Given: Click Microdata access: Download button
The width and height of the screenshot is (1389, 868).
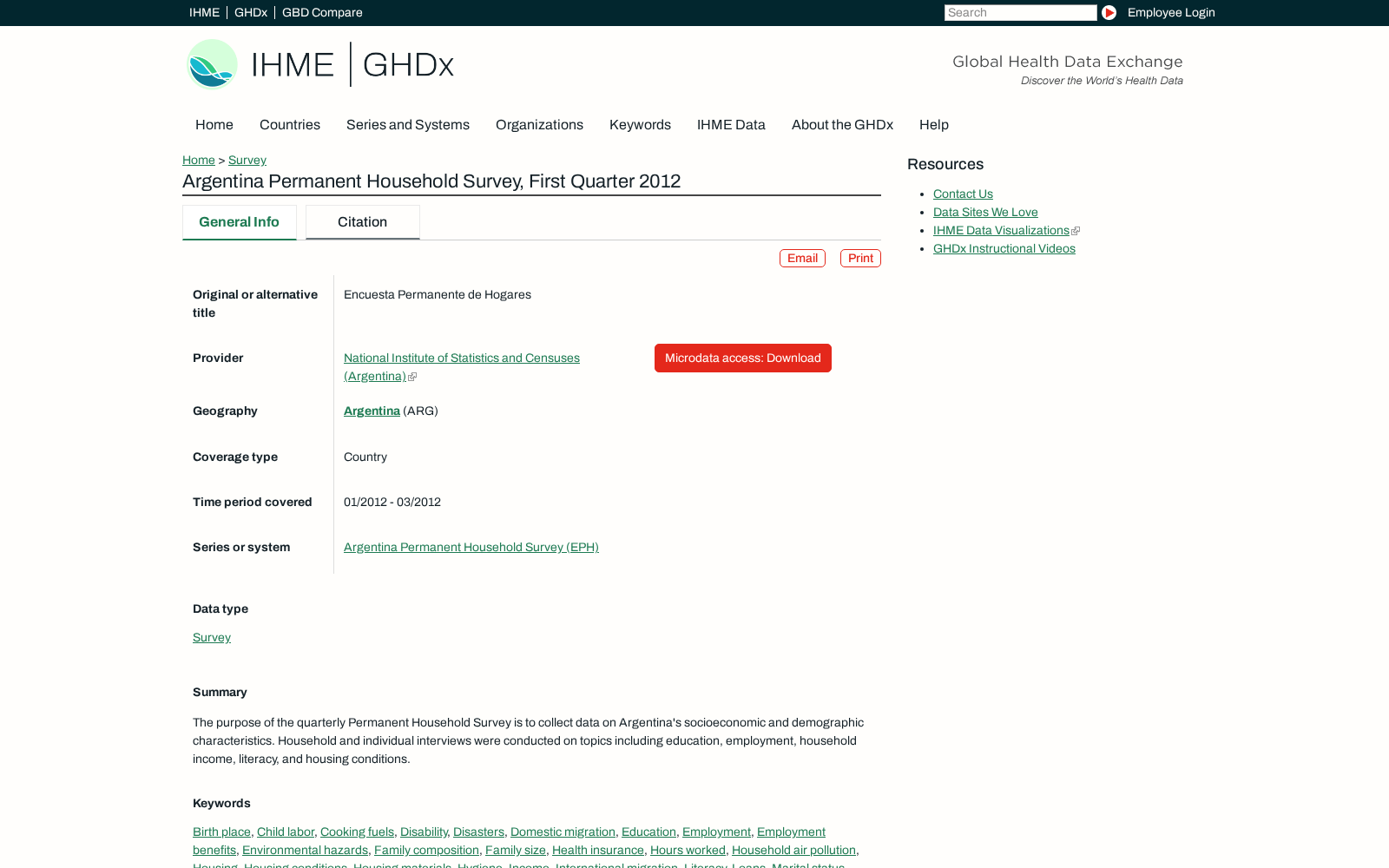Looking at the screenshot, I should coord(743,358).
